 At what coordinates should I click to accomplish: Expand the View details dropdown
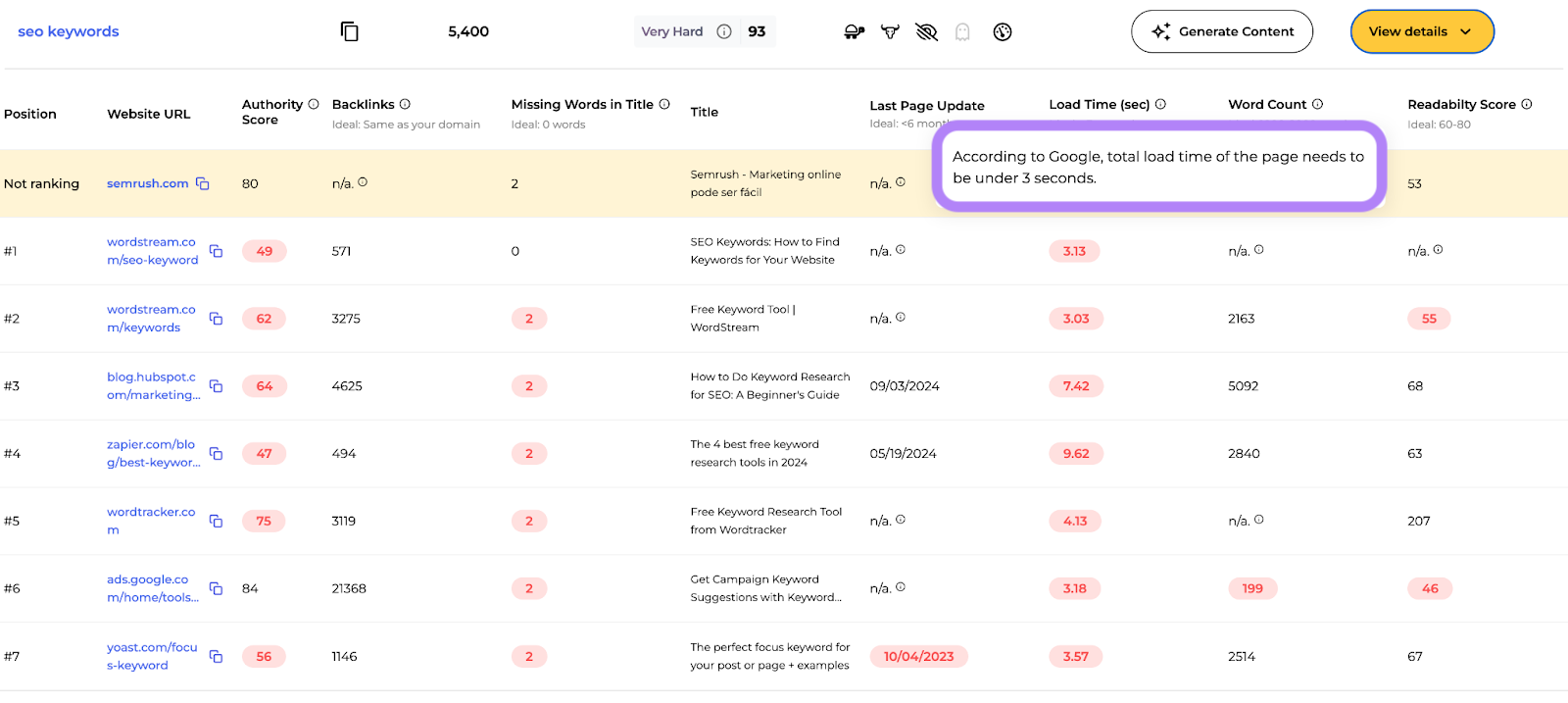pos(1421,31)
